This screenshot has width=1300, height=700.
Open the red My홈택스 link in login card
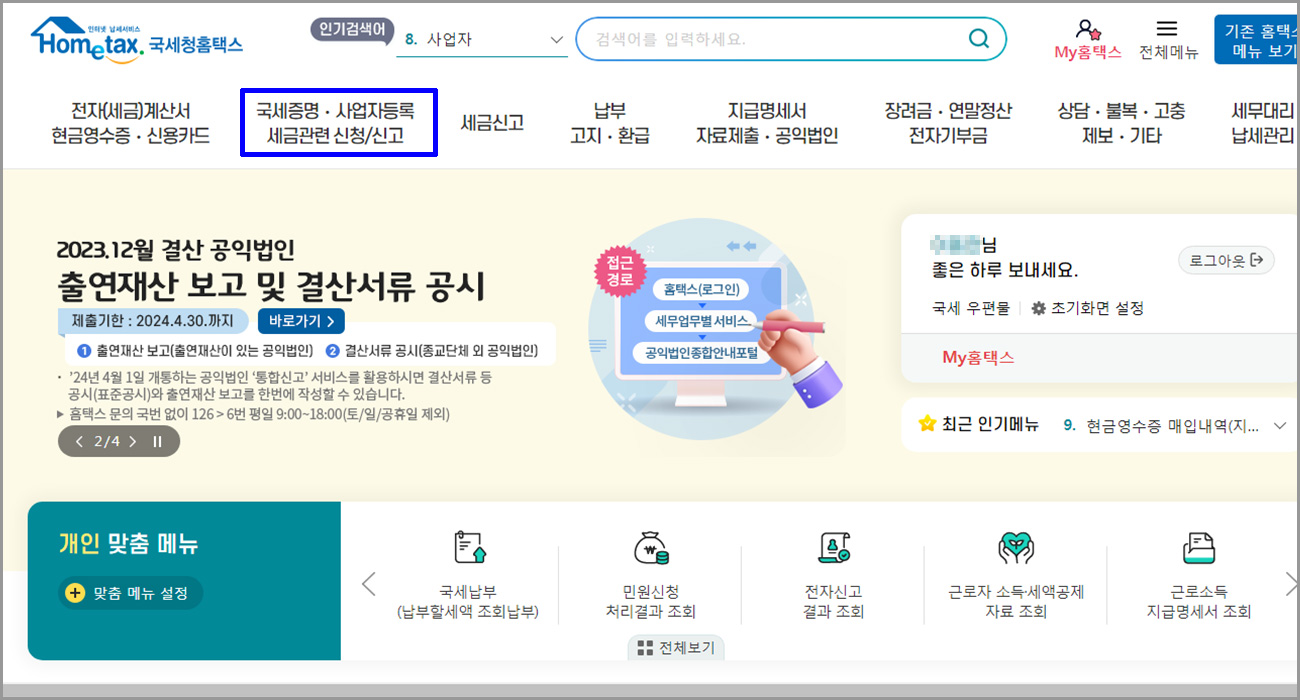(977, 357)
